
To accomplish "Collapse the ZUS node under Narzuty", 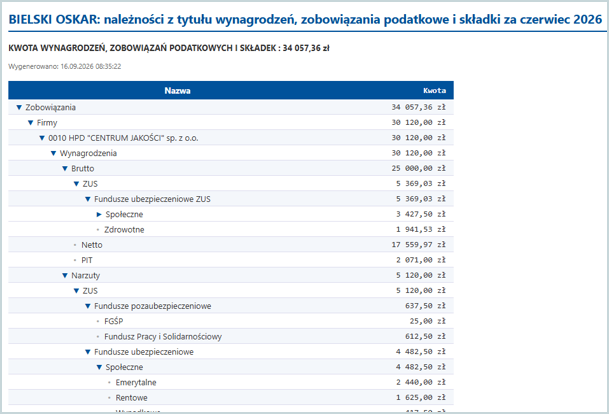I will [76, 291].
